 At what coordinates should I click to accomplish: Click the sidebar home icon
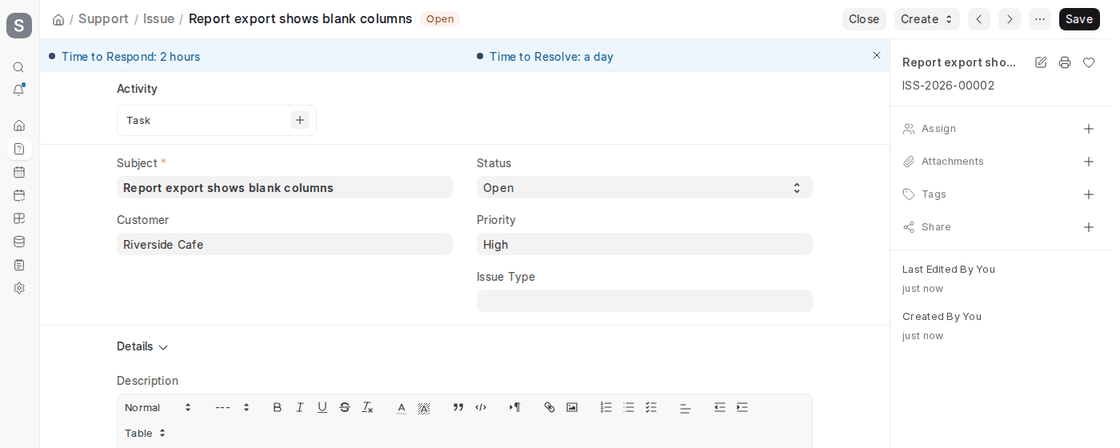coord(19,125)
